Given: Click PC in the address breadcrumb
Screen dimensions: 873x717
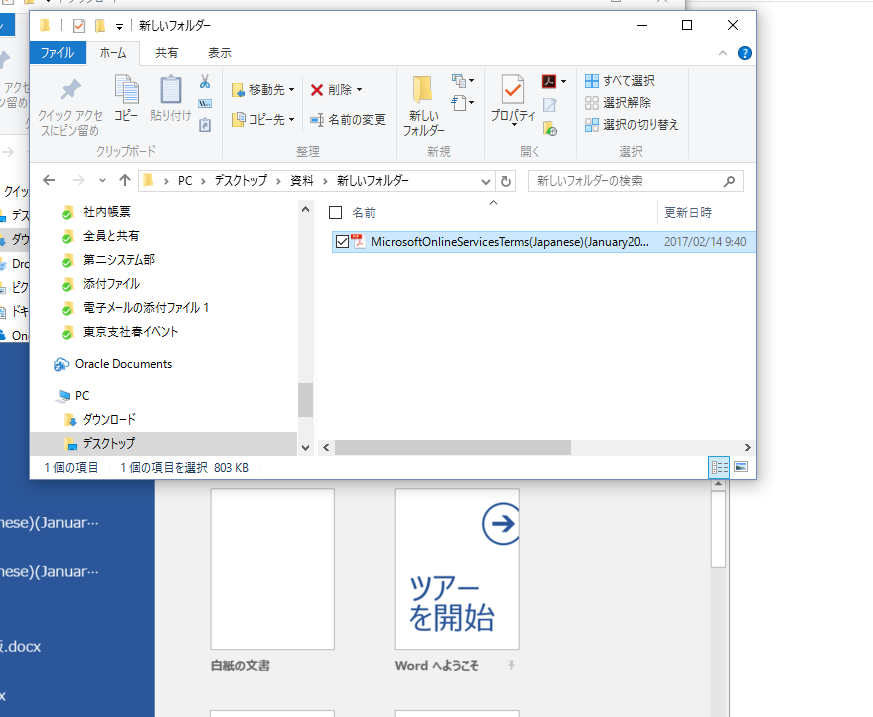Looking at the screenshot, I should point(185,181).
